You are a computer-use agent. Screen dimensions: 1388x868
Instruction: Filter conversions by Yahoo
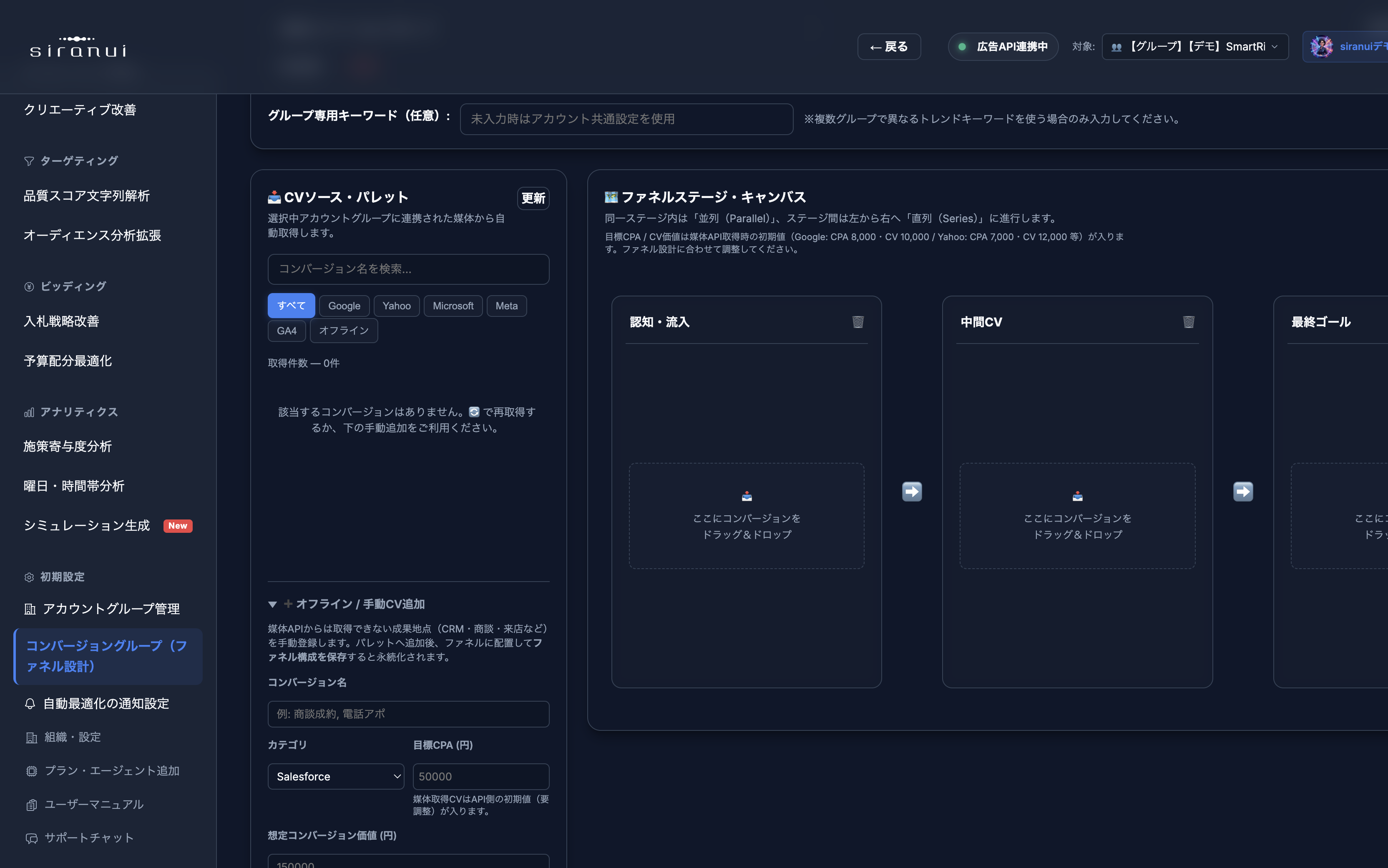pos(396,306)
